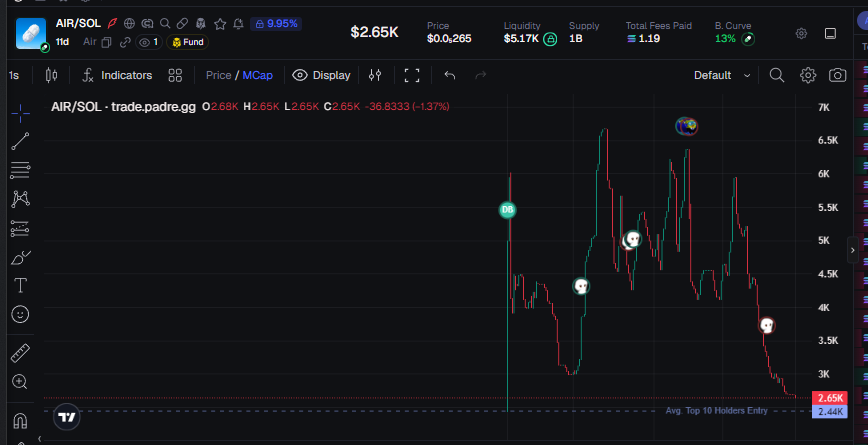This screenshot has width=868, height=445.
Task: Open the Display options
Action: 322,75
